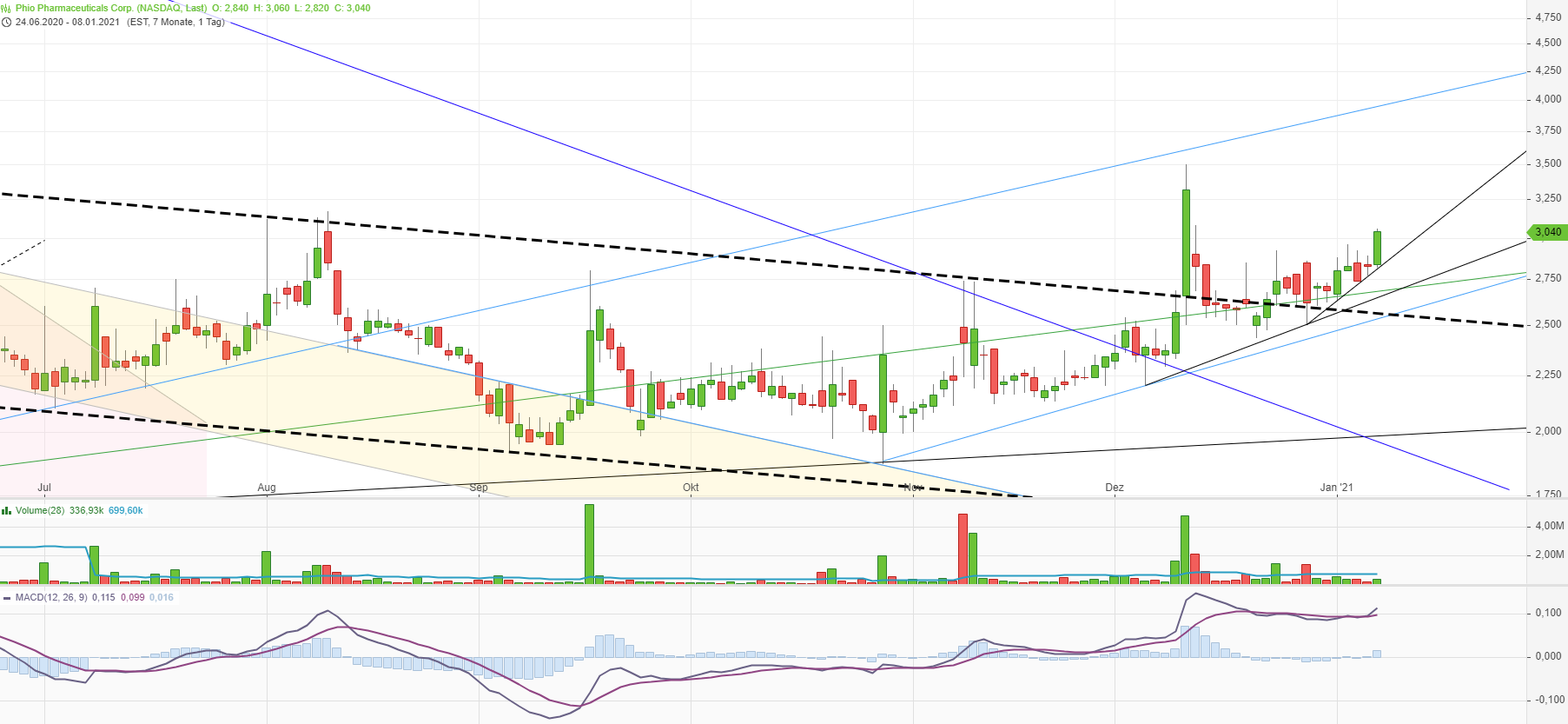Image resolution: width=1568 pixels, height=724 pixels.
Task: Click the 3,500 price axis label
Action: (1548, 163)
